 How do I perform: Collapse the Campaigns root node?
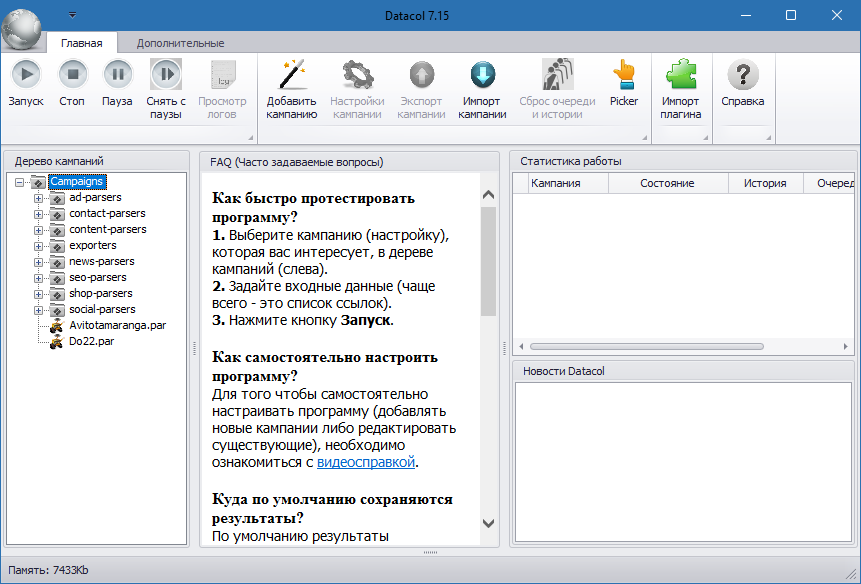coord(20,182)
